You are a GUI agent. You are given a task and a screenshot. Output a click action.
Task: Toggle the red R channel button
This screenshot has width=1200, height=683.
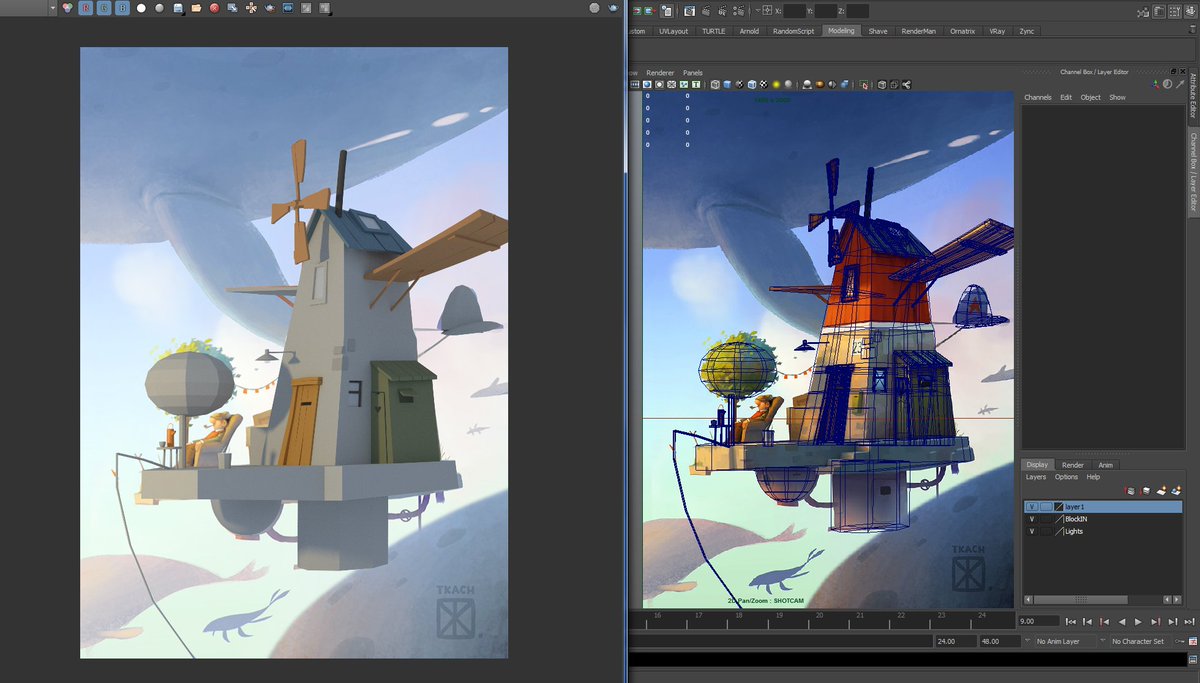pyautogui.click(x=87, y=8)
